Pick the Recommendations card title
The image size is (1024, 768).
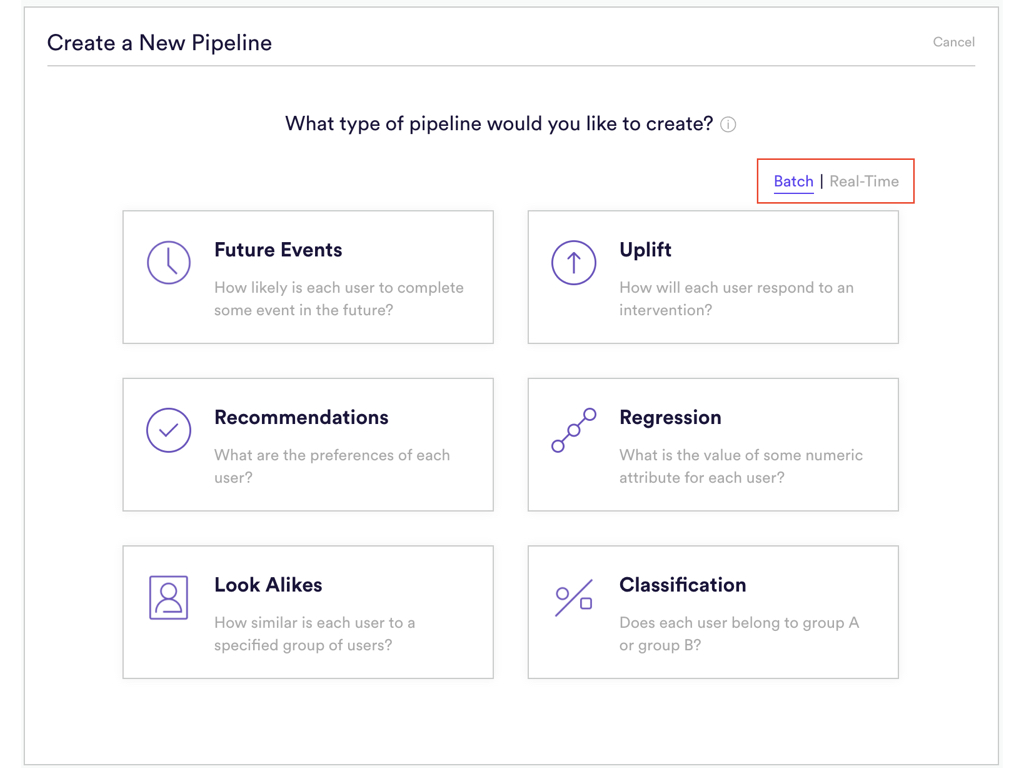tap(301, 417)
